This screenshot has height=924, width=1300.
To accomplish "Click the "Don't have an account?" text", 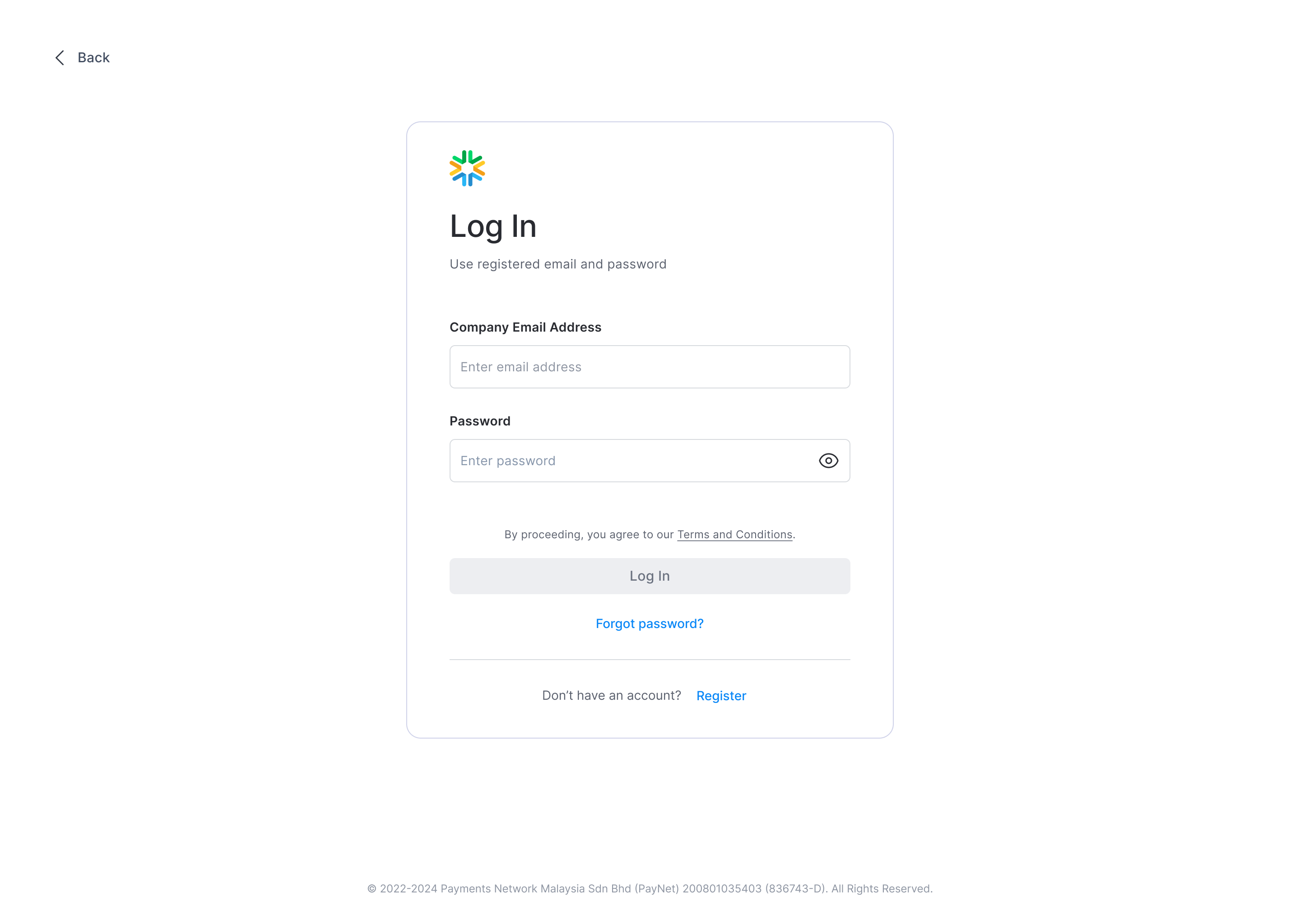I will [611, 695].
